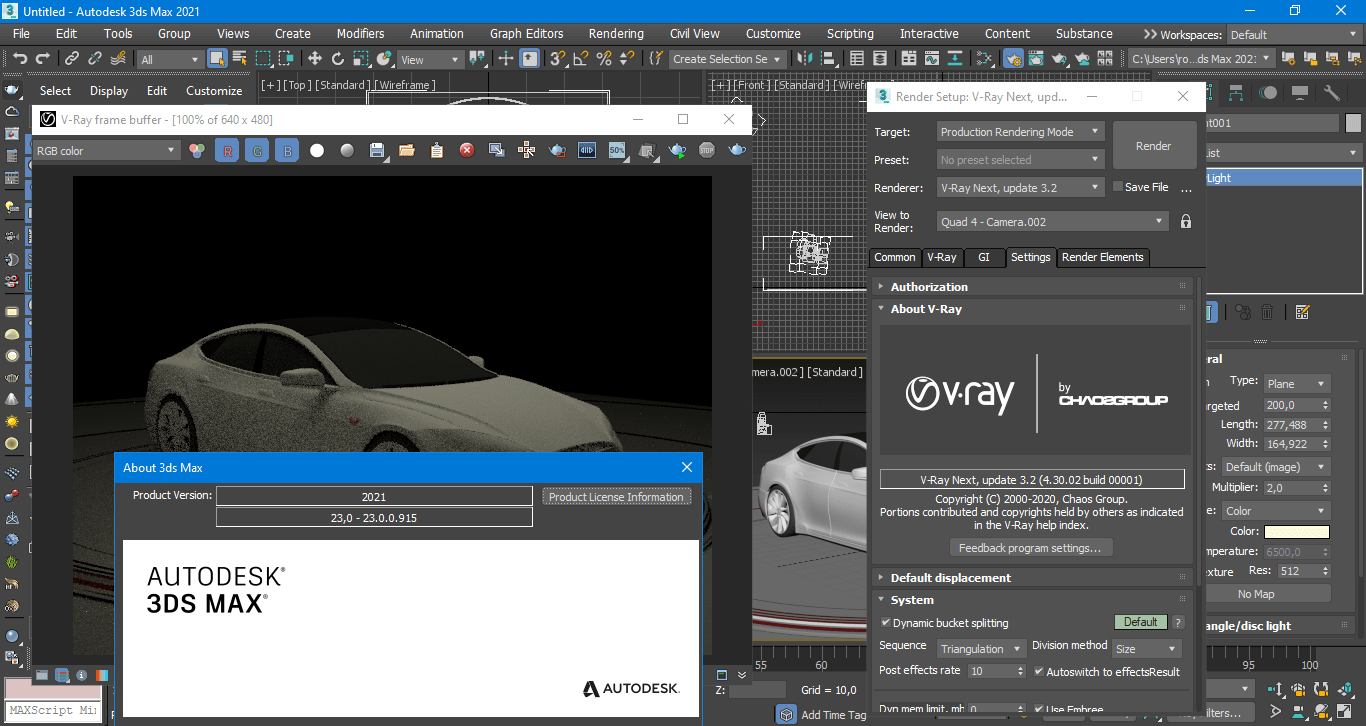Screen dimensions: 1366x726
Task: Open the Renderer dropdown showing V-Ray Next
Action: click(1019, 187)
